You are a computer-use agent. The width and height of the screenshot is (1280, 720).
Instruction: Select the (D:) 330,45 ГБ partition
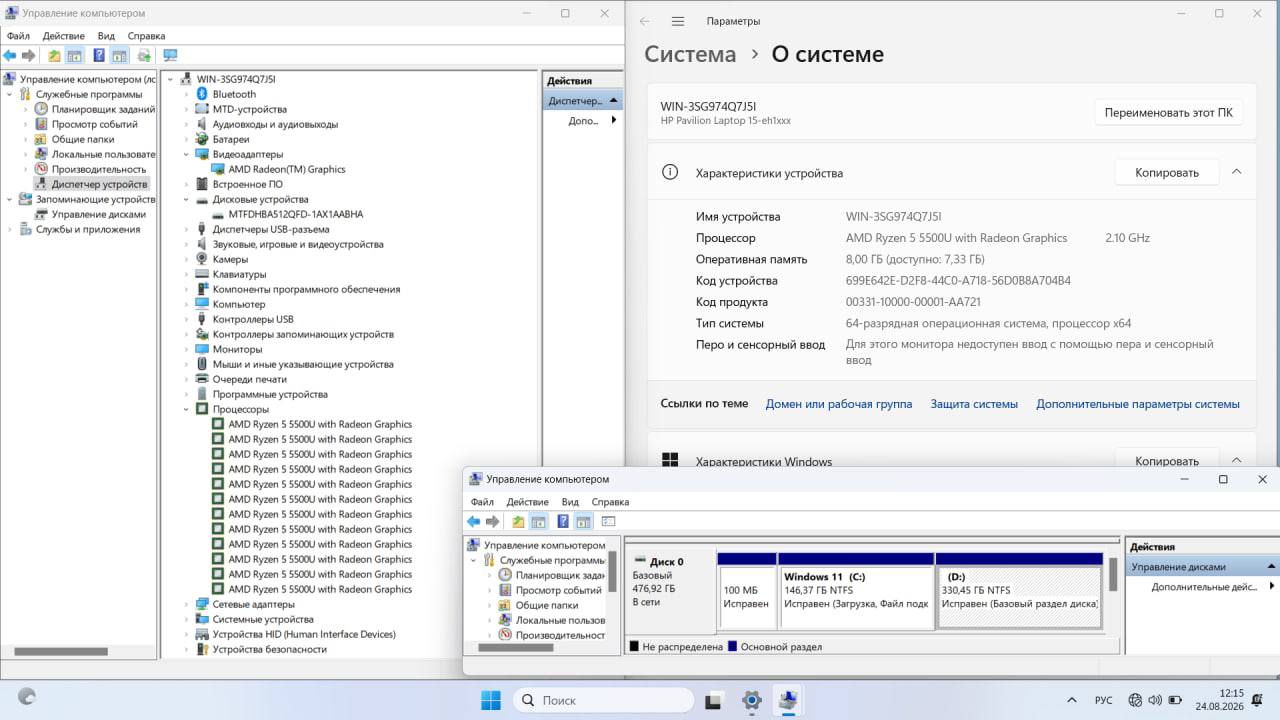(1019, 591)
